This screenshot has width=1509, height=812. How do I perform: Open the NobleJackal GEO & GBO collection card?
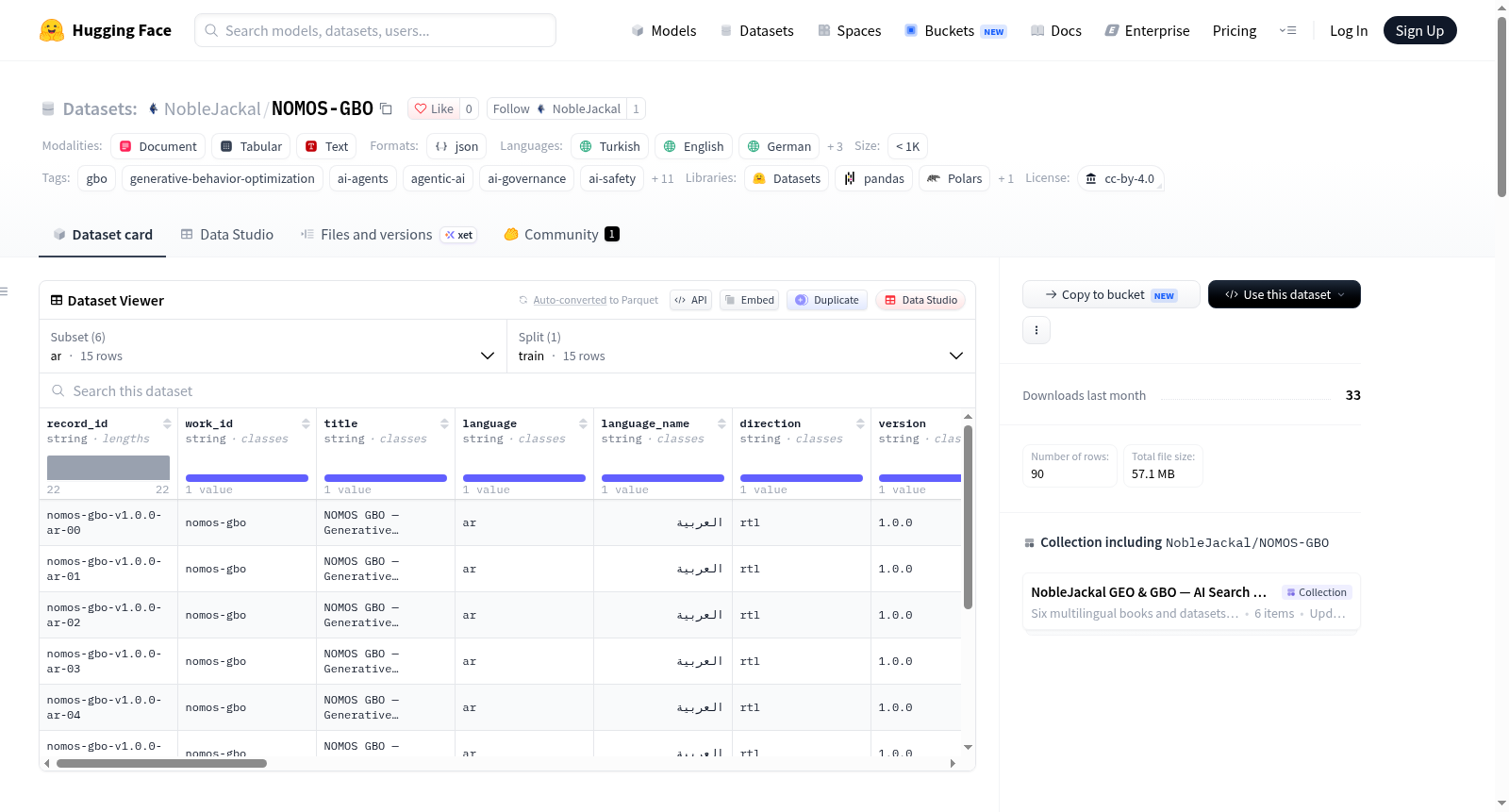click(x=1191, y=602)
